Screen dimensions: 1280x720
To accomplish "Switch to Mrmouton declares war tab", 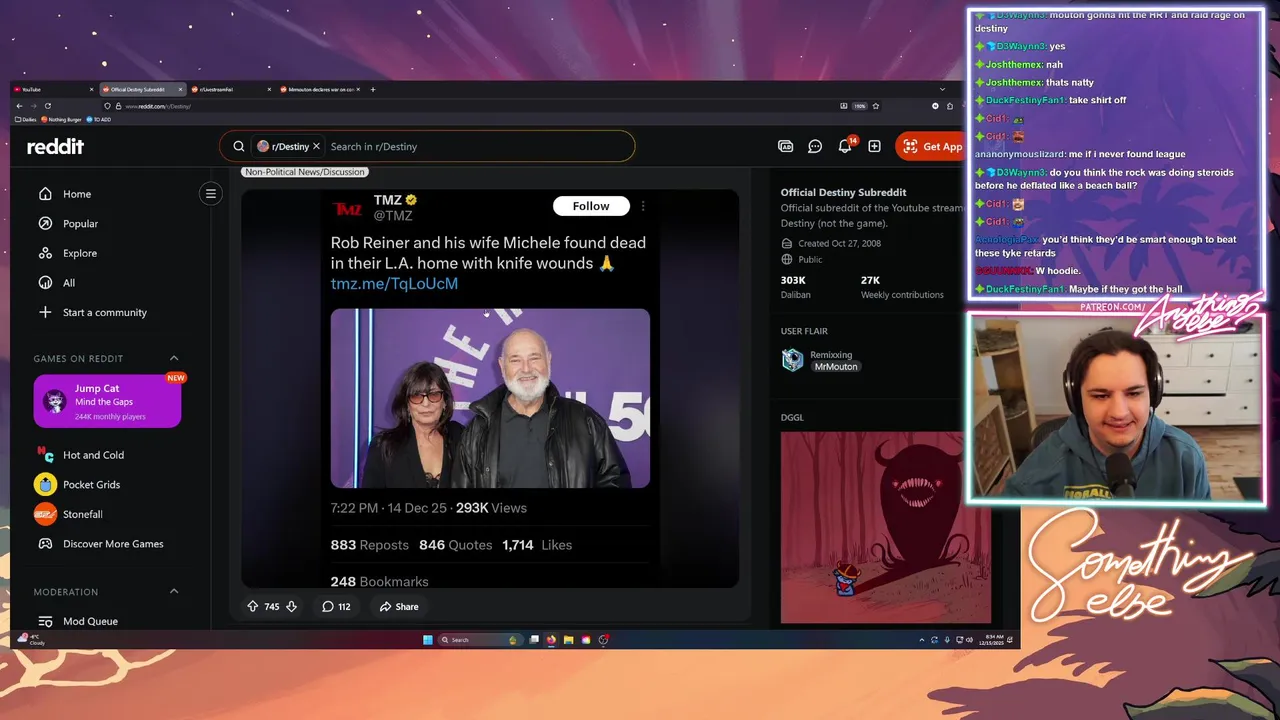I will [320, 89].
